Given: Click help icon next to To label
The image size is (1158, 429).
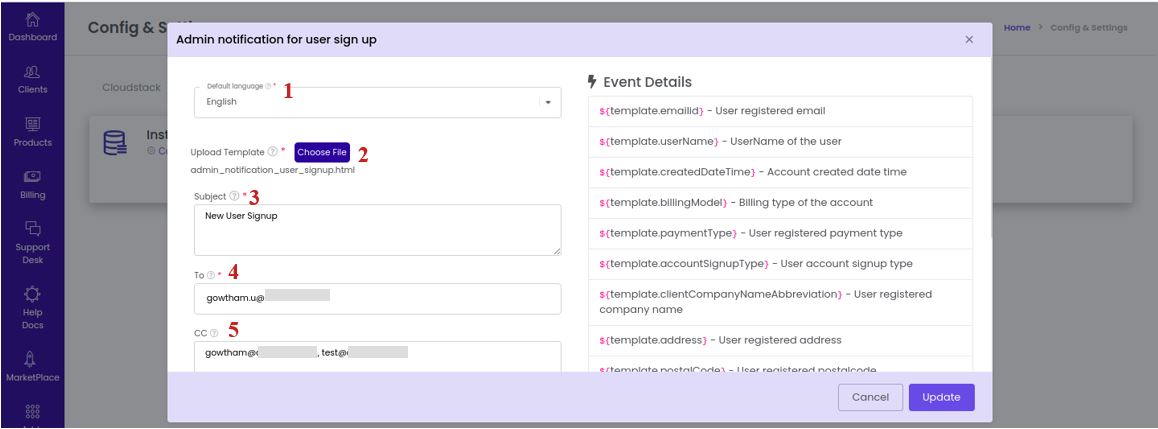Looking at the screenshot, I should point(210,275).
